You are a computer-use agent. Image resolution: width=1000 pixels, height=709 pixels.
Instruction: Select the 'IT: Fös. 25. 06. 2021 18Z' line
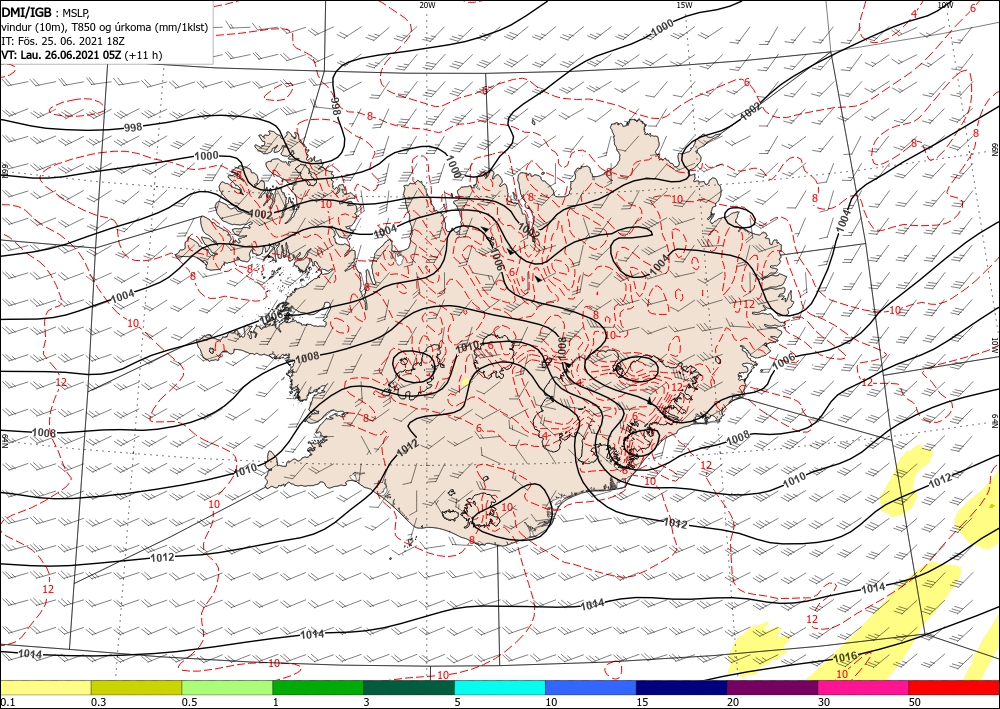(x=62, y=41)
